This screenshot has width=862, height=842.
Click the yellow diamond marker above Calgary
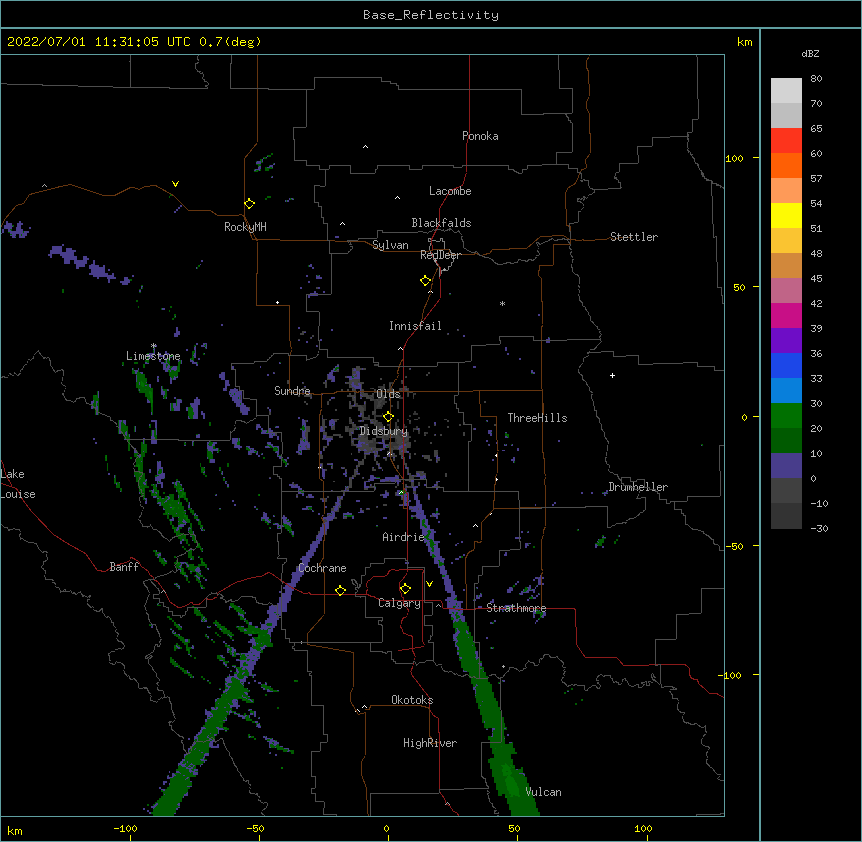[406, 589]
